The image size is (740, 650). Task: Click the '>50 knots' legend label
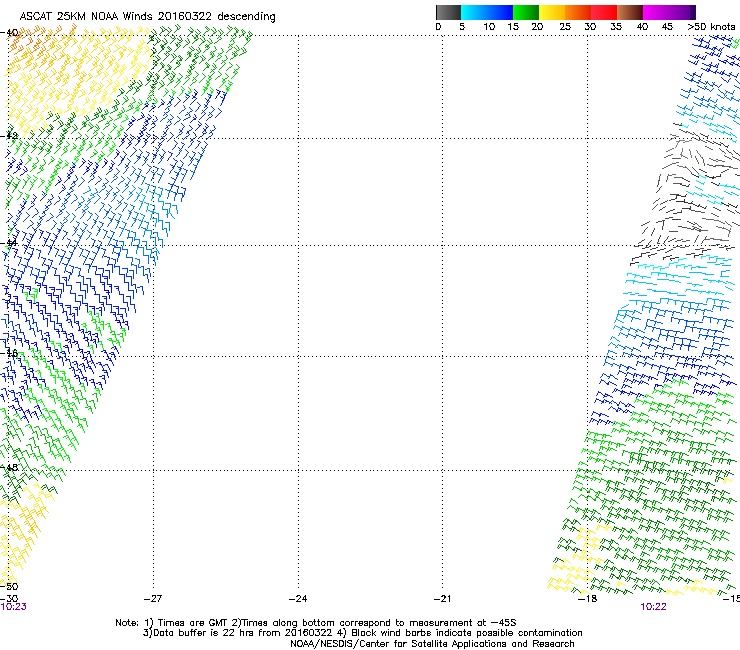pos(711,27)
